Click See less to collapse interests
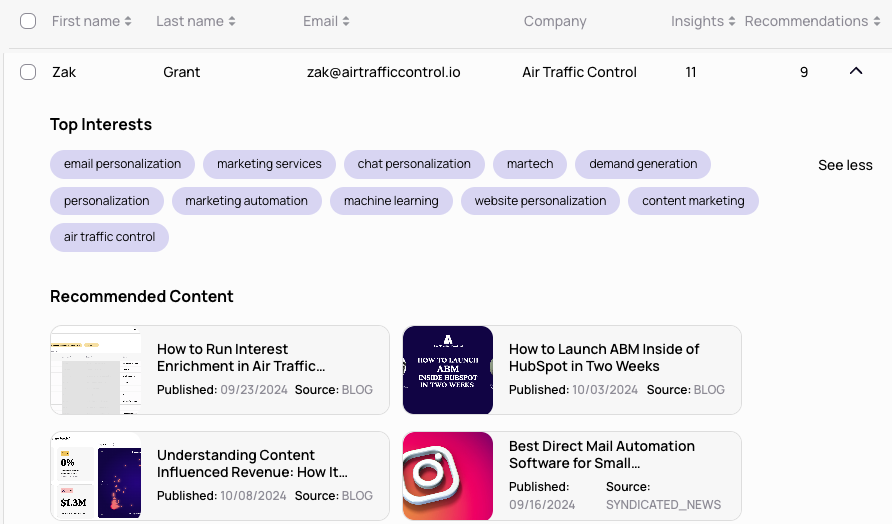This screenshot has height=524, width=892. (845, 165)
